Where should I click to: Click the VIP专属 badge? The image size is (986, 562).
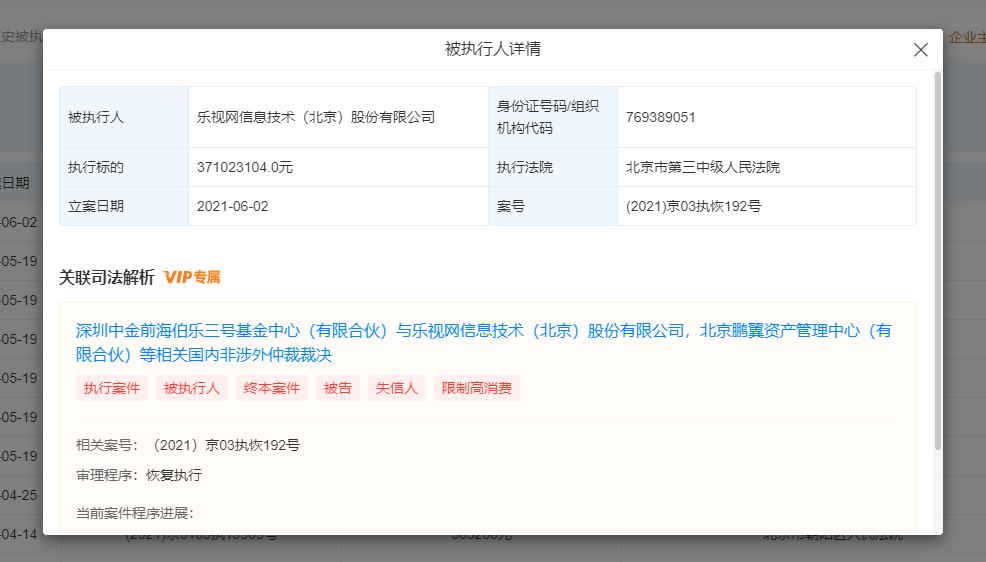pyautogui.click(x=192, y=277)
